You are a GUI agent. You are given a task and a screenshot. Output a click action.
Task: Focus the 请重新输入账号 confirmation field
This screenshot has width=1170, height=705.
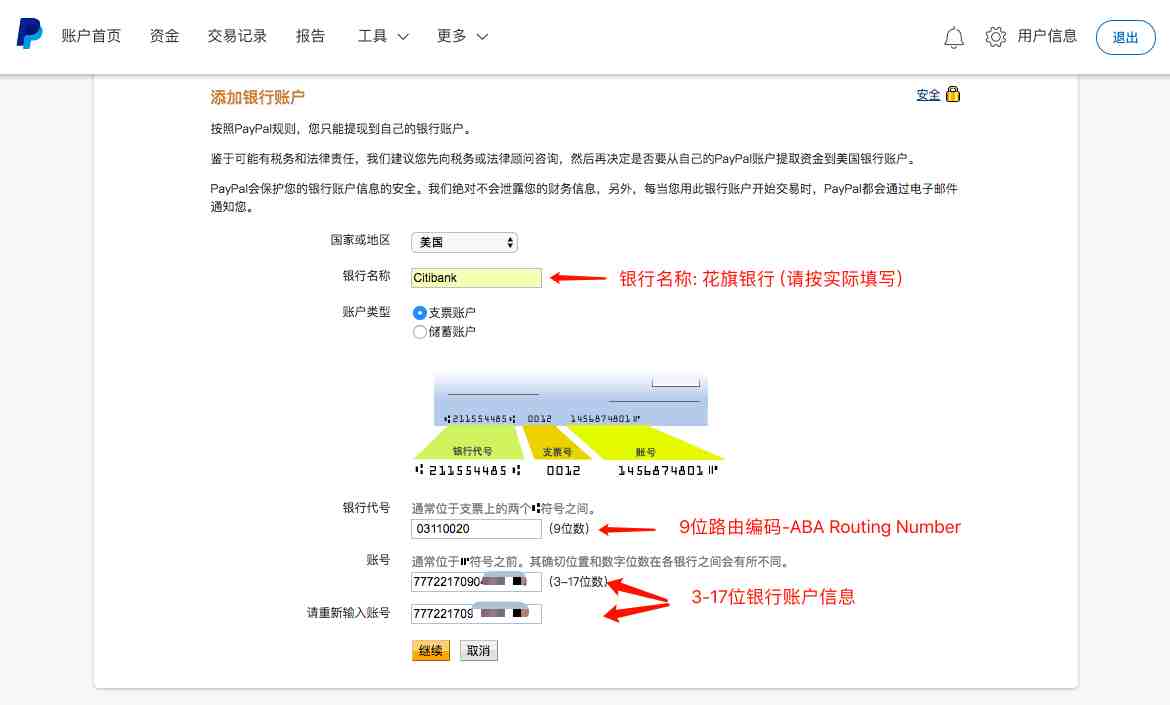point(476,613)
